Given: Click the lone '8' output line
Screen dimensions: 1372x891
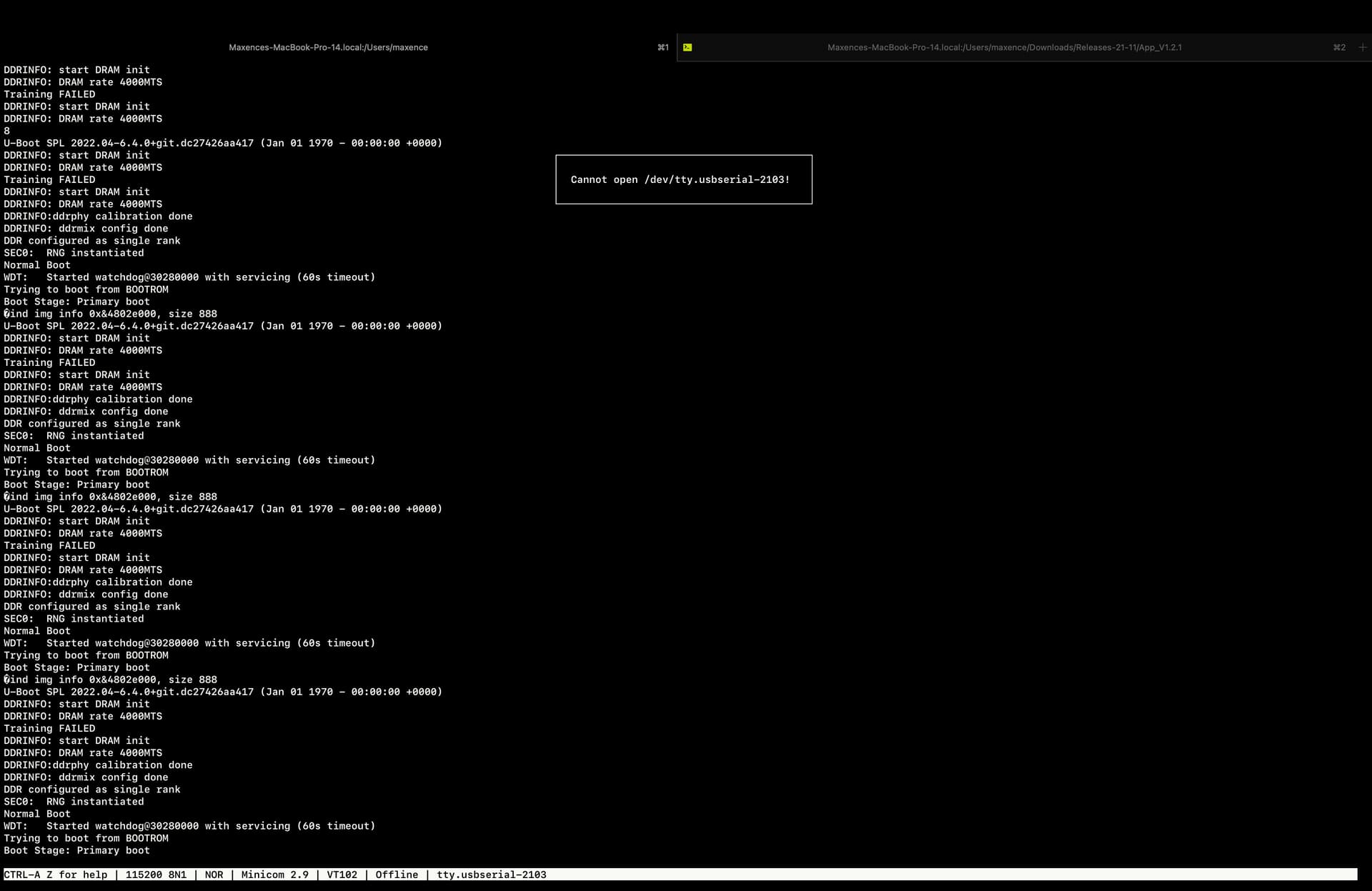Looking at the screenshot, I should [7, 131].
